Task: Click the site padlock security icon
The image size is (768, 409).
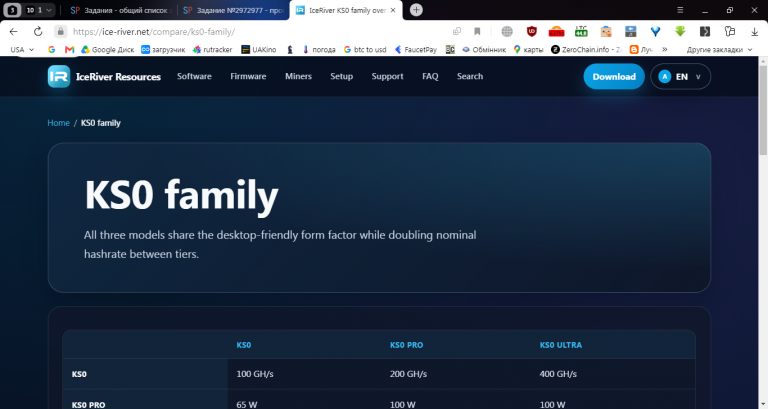Action: [60, 31]
